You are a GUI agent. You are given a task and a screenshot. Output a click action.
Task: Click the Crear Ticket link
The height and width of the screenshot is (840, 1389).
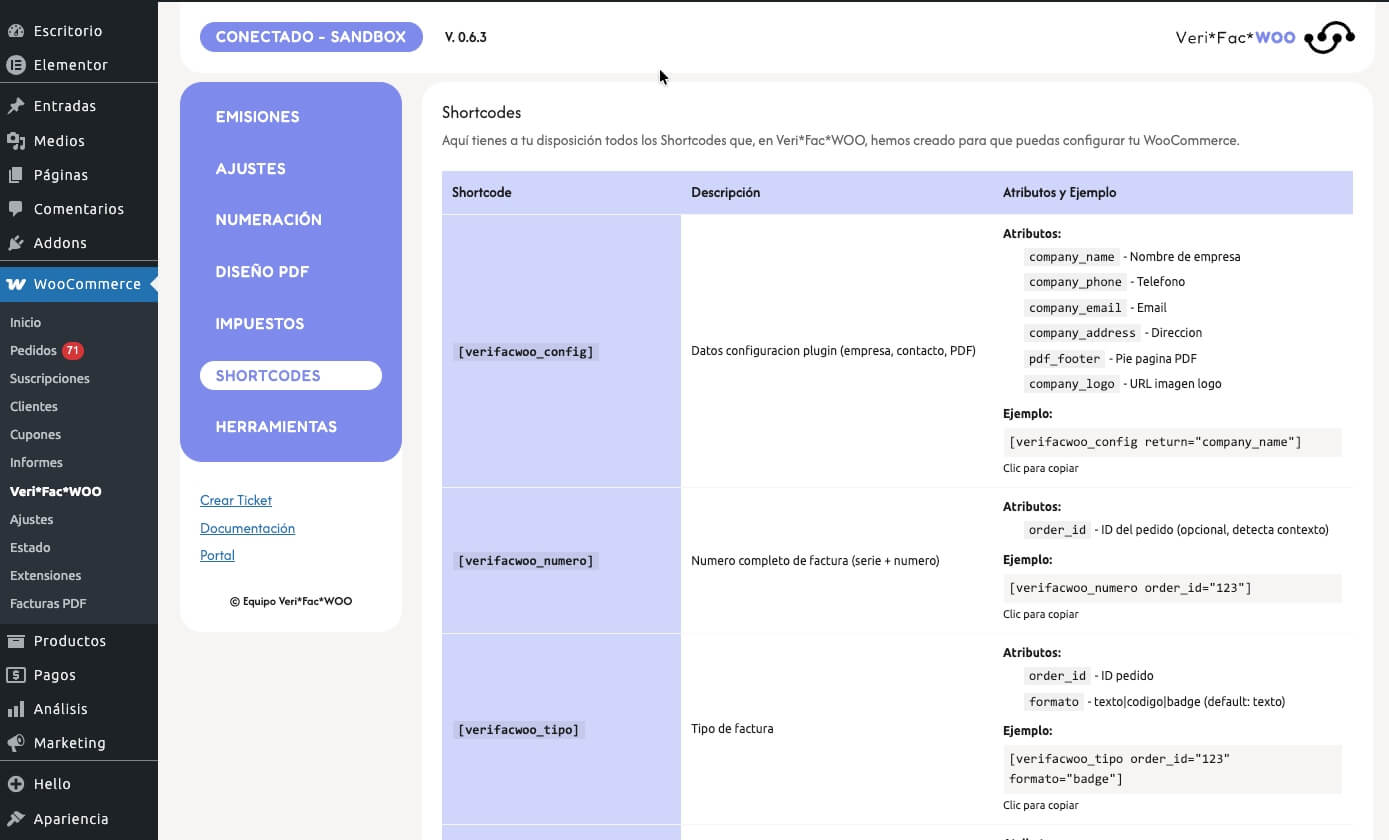236,500
